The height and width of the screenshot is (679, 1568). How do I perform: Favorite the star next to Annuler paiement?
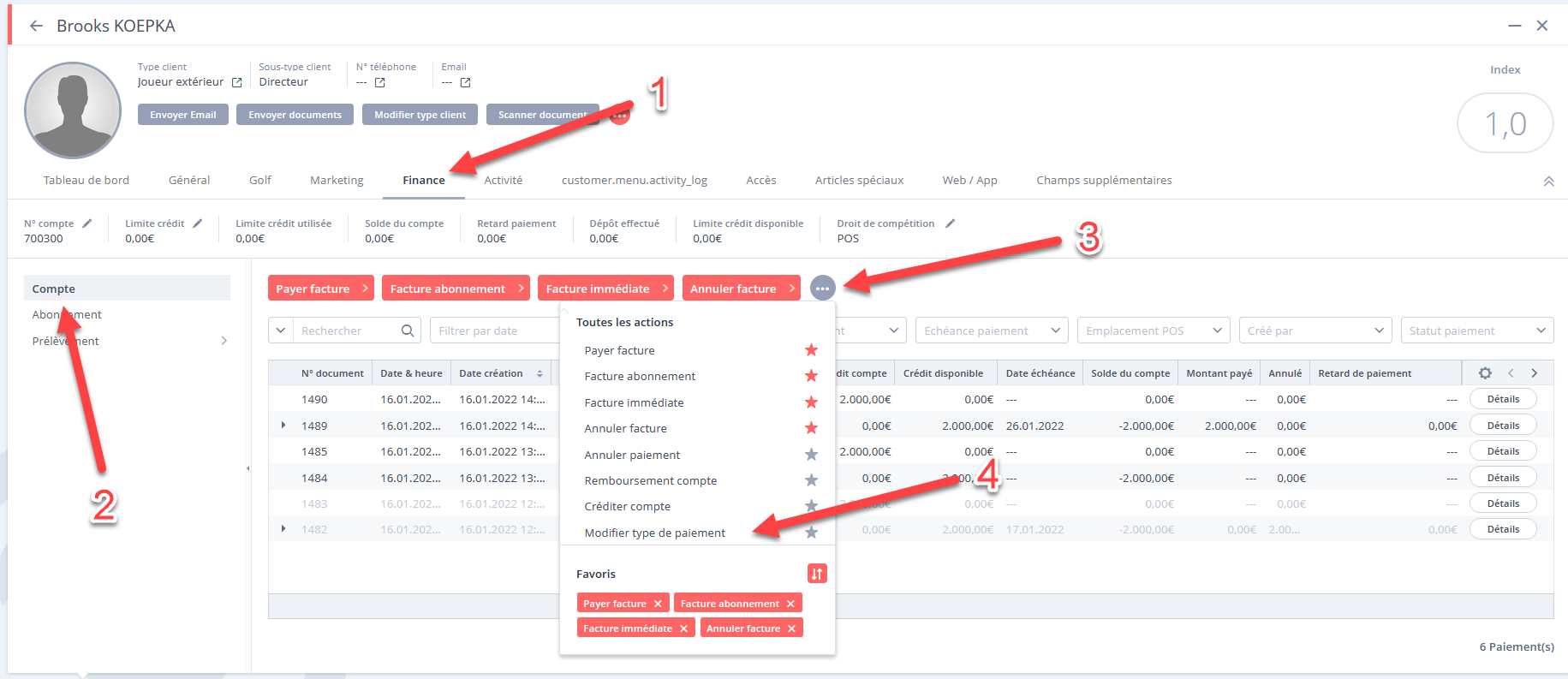pos(811,455)
